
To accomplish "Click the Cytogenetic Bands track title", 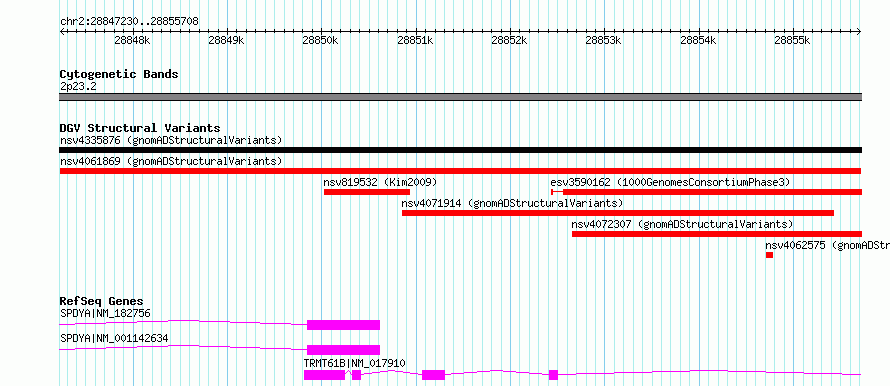I will [x=119, y=74].
